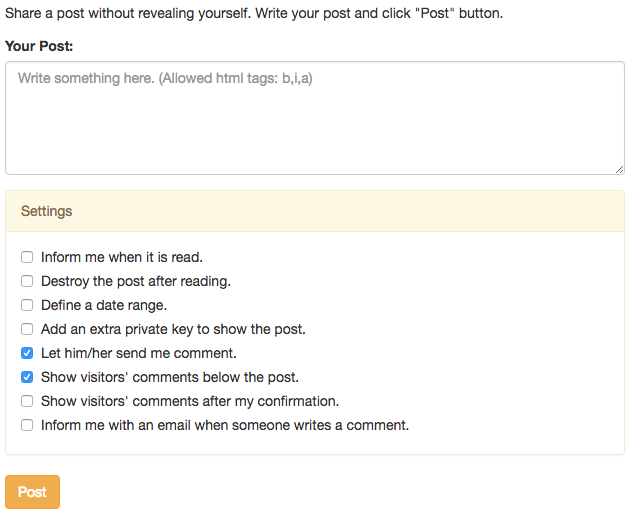
Task: Click the "Destroy the post after reading." label text
Action: coord(136,281)
